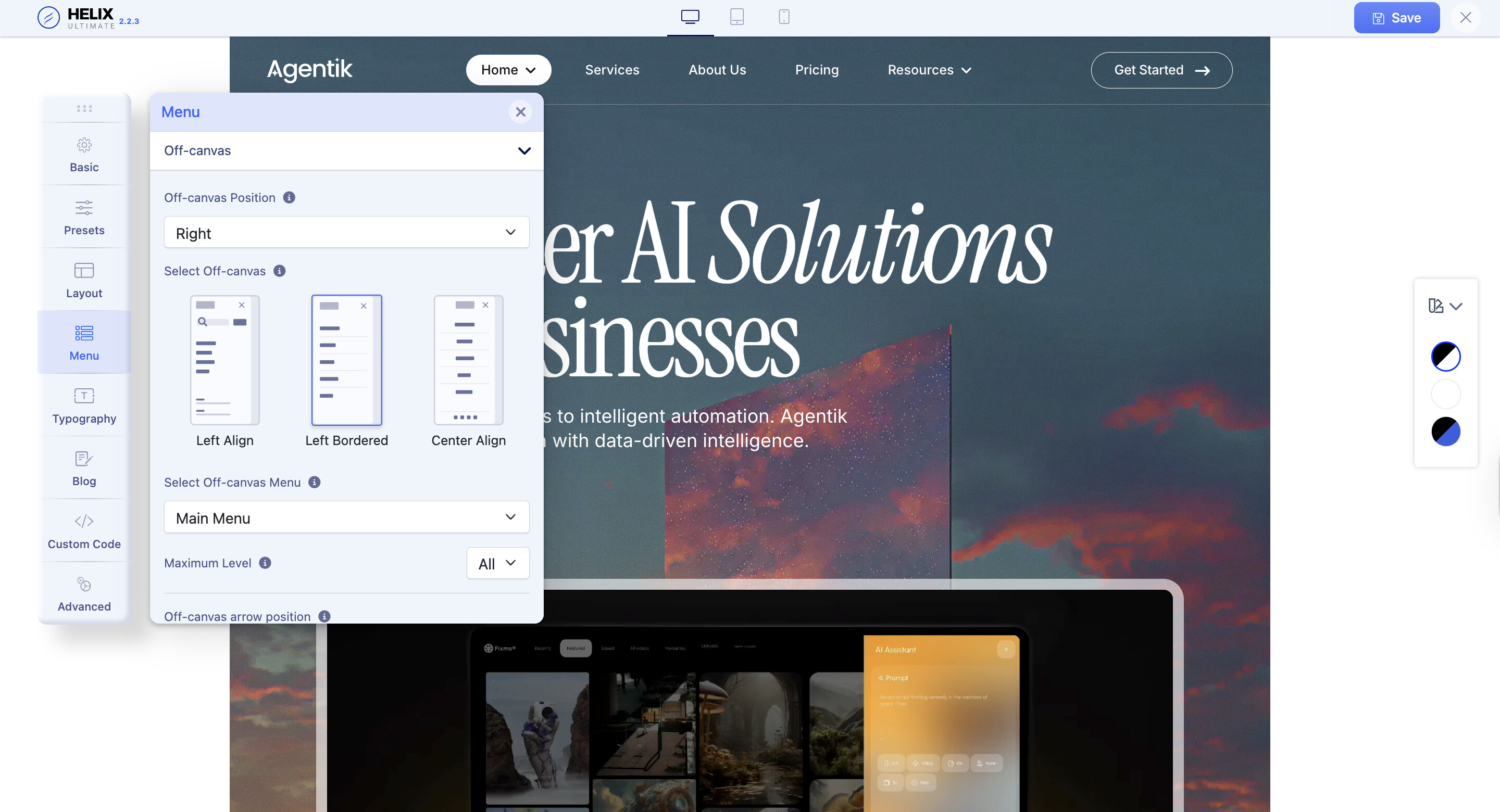The height and width of the screenshot is (812, 1500).
Task: Open Typography settings in sidebar
Action: 84,405
